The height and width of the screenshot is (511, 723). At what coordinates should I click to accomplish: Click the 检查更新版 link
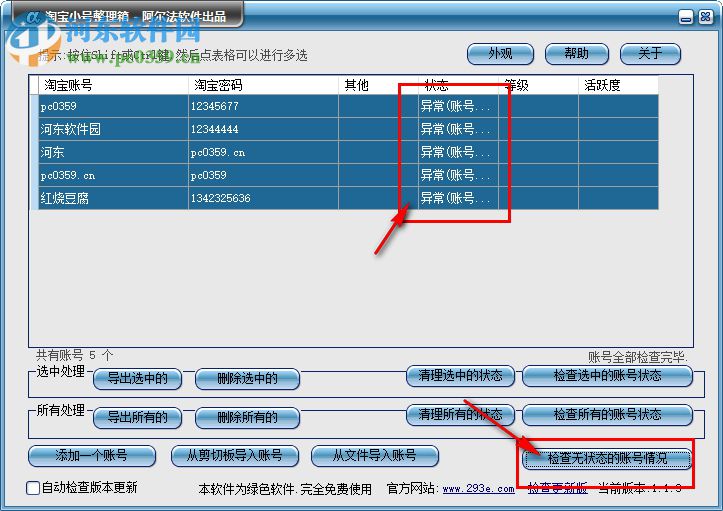coord(557,488)
